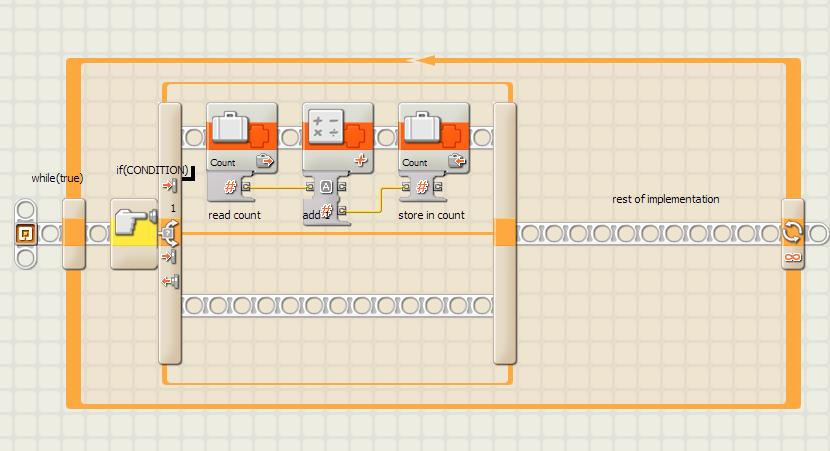Click the switch block's closing end bar
The image size is (830, 451).
[505, 233]
